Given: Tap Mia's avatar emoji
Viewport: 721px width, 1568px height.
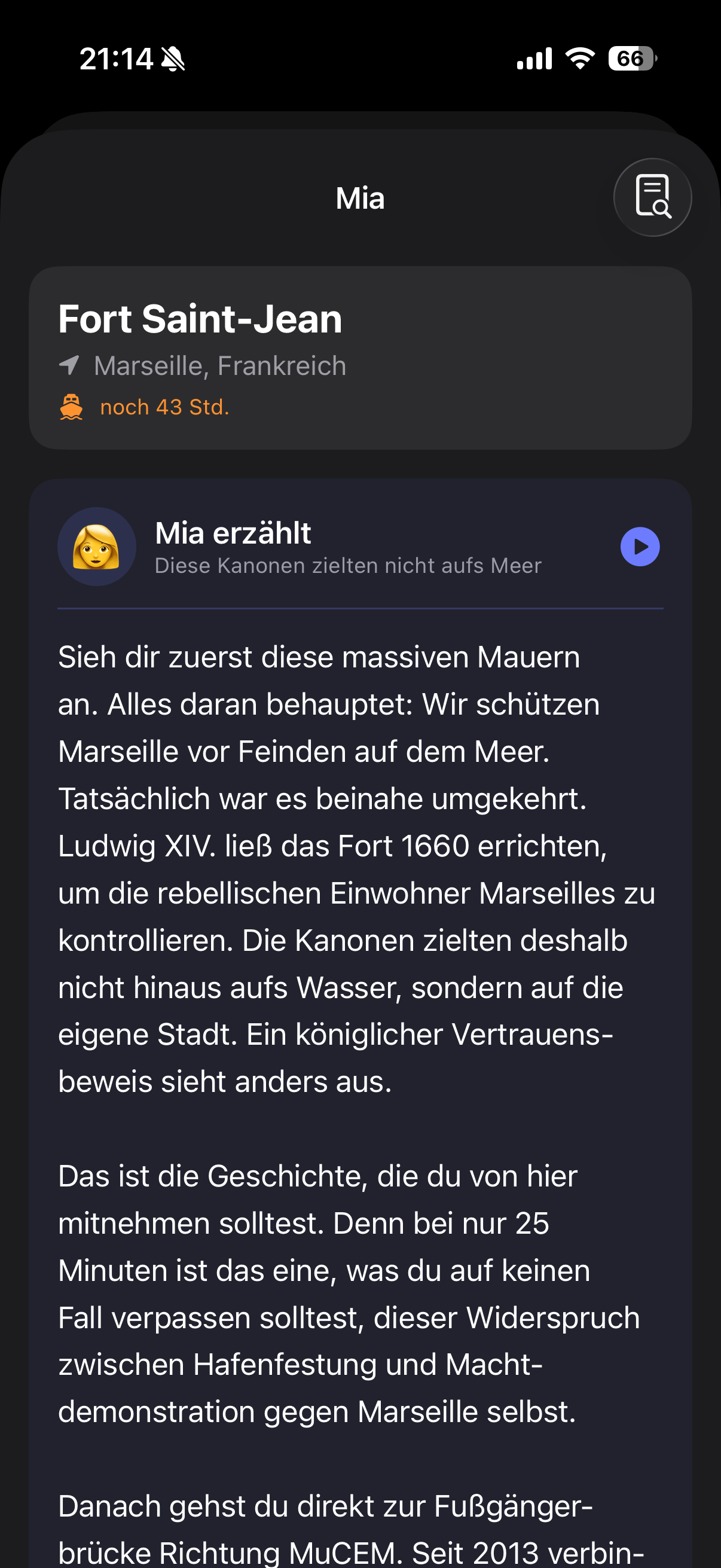Looking at the screenshot, I should pyautogui.click(x=97, y=547).
